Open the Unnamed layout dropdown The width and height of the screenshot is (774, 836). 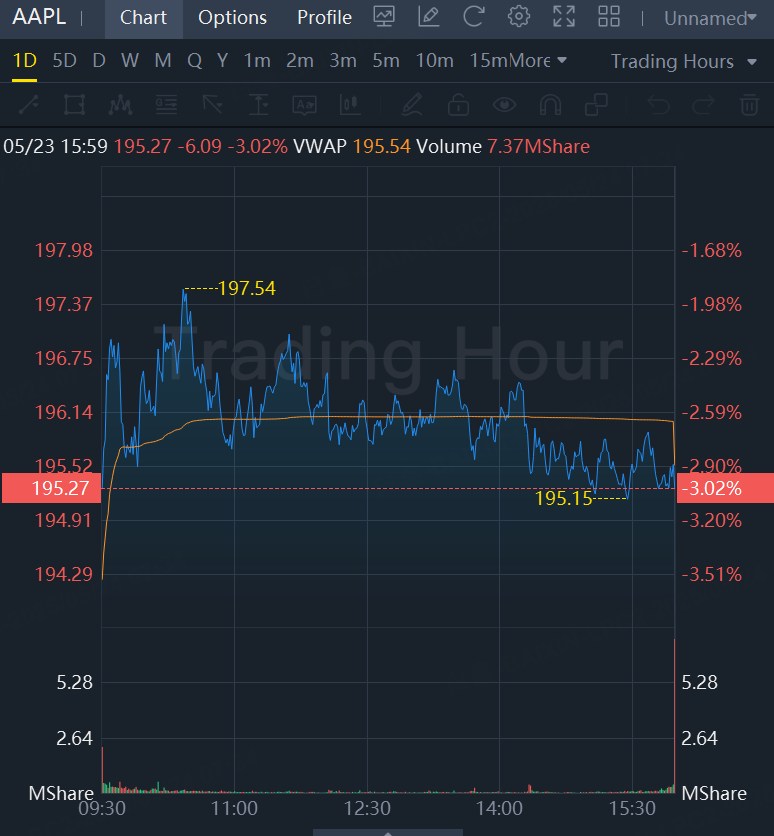(x=710, y=18)
